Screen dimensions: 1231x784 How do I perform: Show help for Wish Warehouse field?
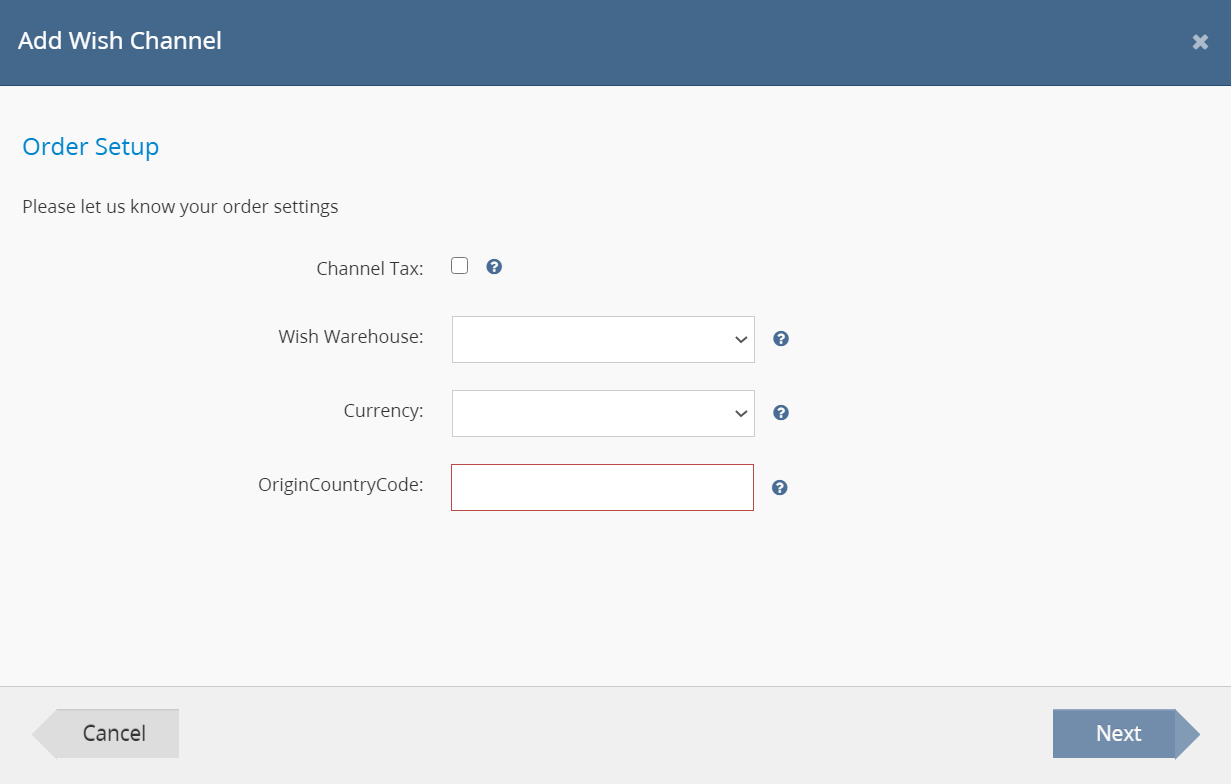781,339
